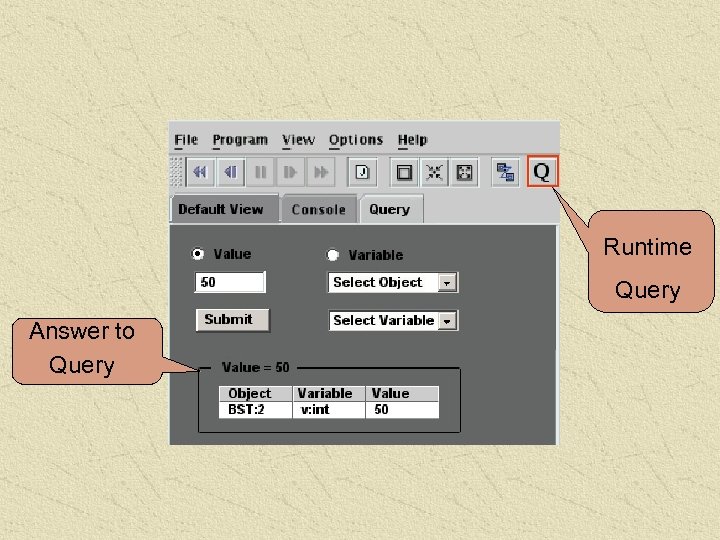Click the expand arrows toolbar icon
The width and height of the screenshot is (720, 540).
(x=464, y=172)
